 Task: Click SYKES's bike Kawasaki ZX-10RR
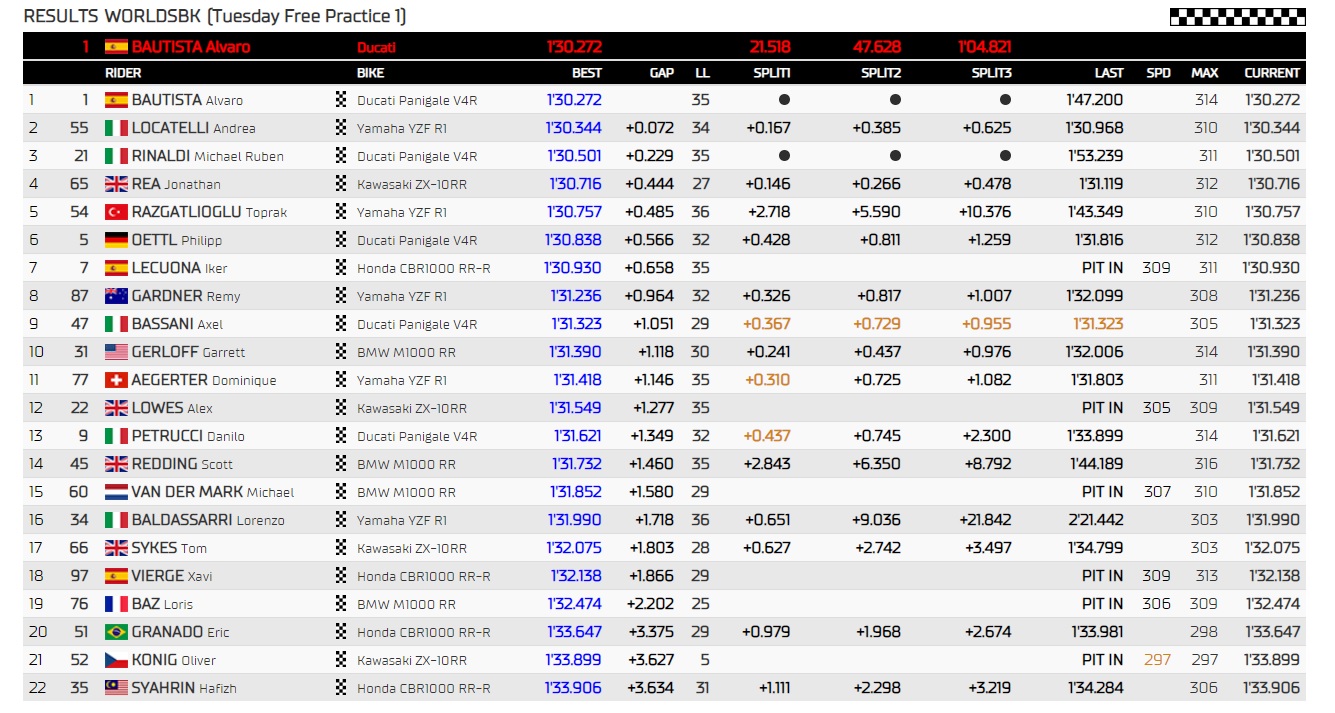412,548
